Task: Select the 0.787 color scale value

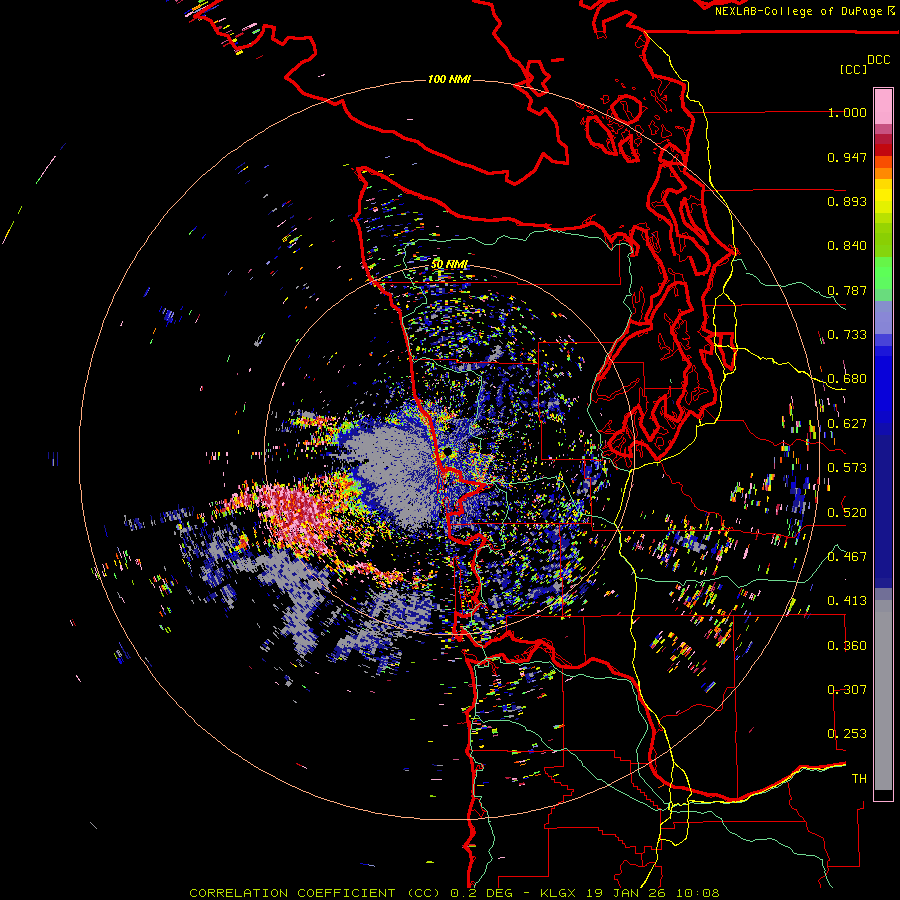Action: pos(847,290)
